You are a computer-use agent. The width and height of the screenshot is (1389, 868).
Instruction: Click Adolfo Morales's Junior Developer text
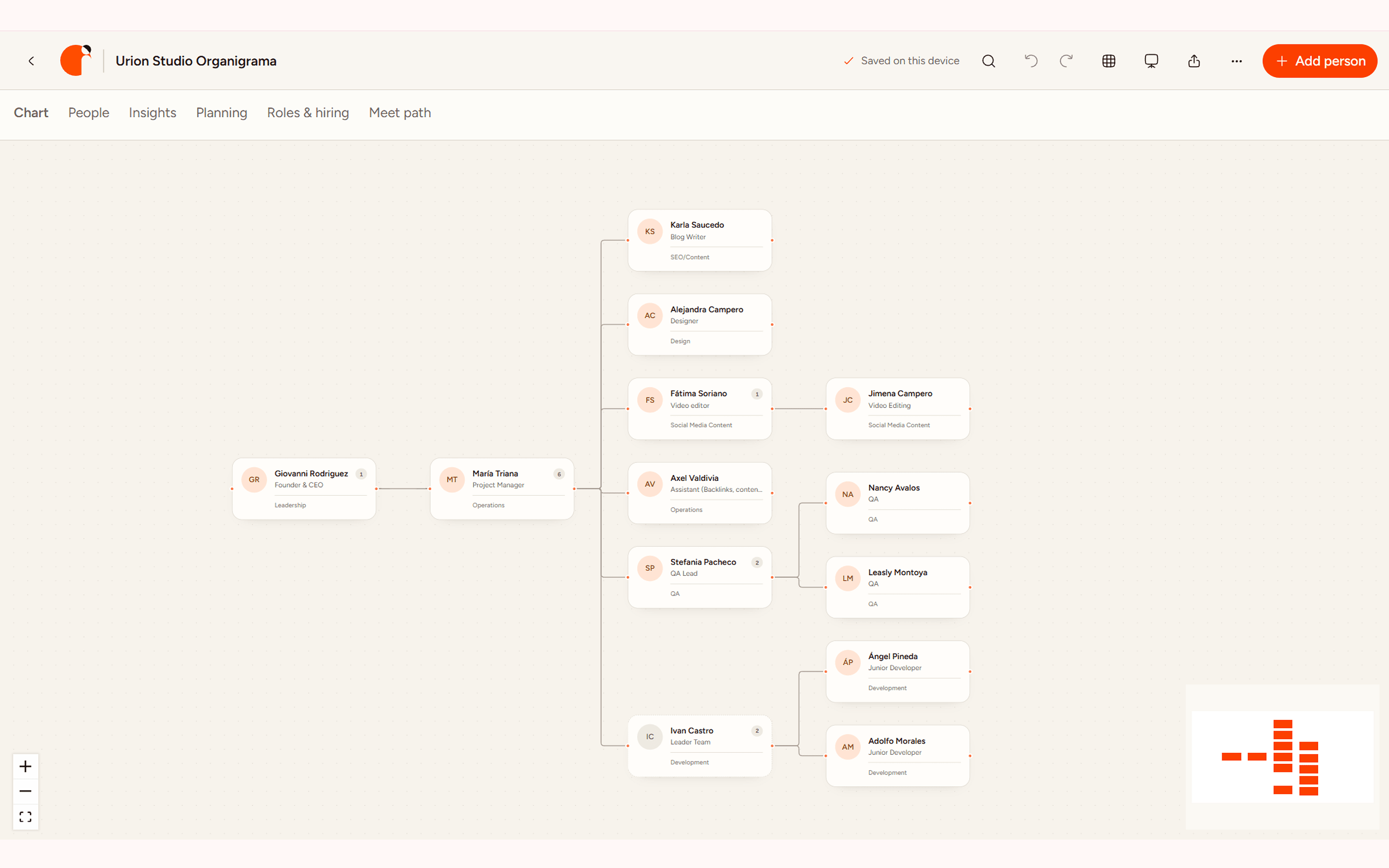(x=895, y=753)
